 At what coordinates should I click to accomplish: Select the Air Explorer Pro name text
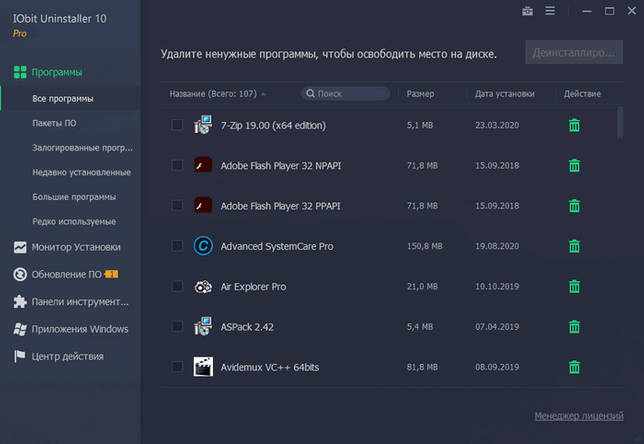253,286
